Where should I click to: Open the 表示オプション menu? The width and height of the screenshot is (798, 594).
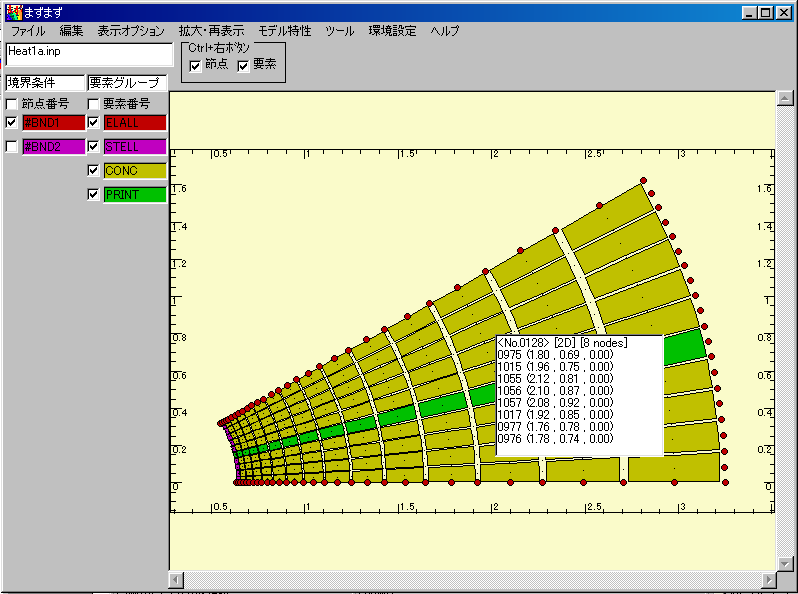(130, 31)
